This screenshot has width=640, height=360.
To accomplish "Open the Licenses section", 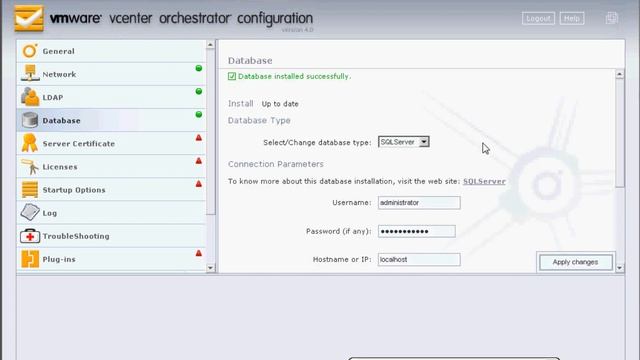I will 111,167.
